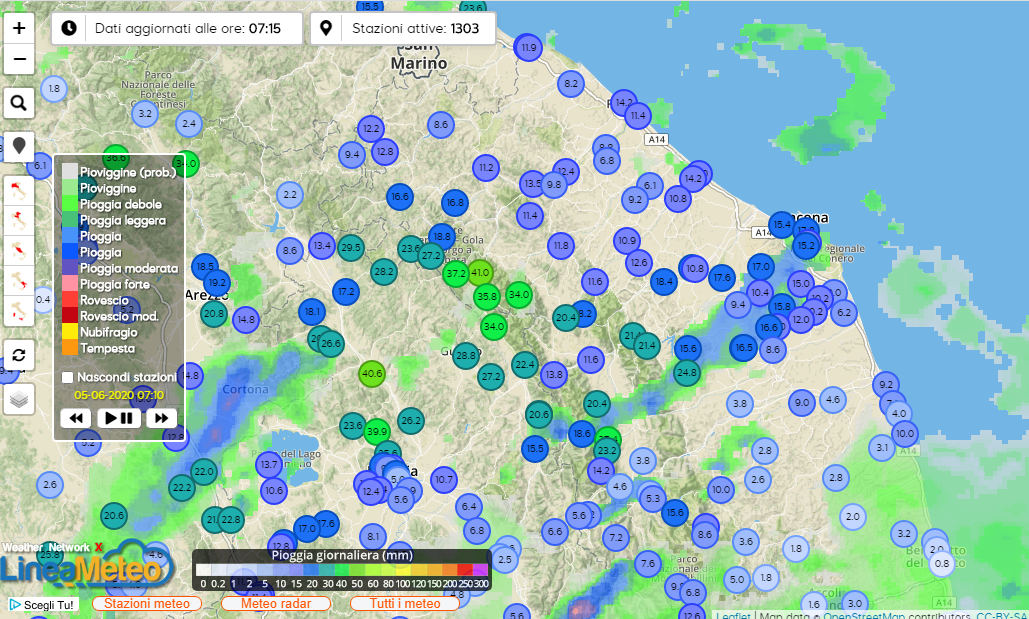This screenshot has width=1029, height=619.
Task: Enable the Nascondi stazioni checkbox
Action: (x=67, y=377)
